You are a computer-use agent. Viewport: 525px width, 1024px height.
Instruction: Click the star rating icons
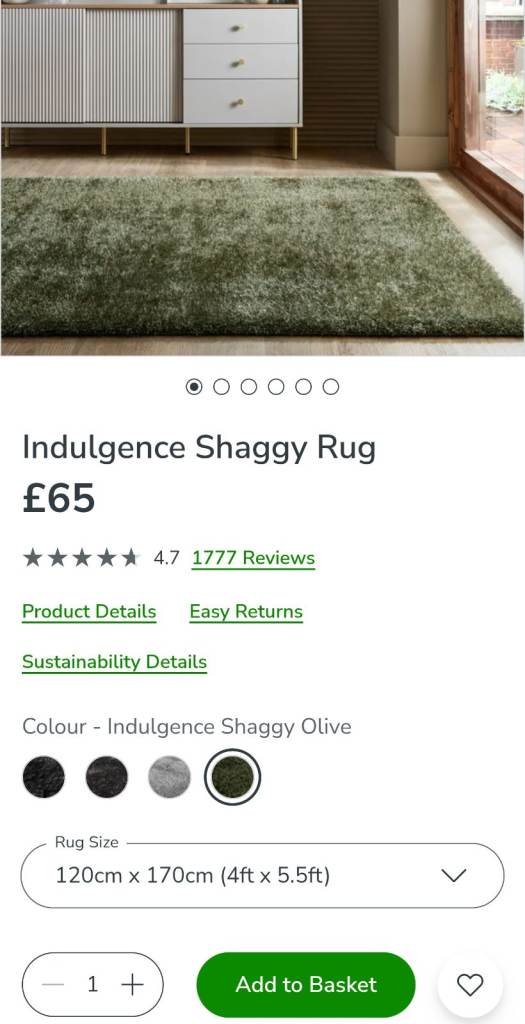(82, 558)
